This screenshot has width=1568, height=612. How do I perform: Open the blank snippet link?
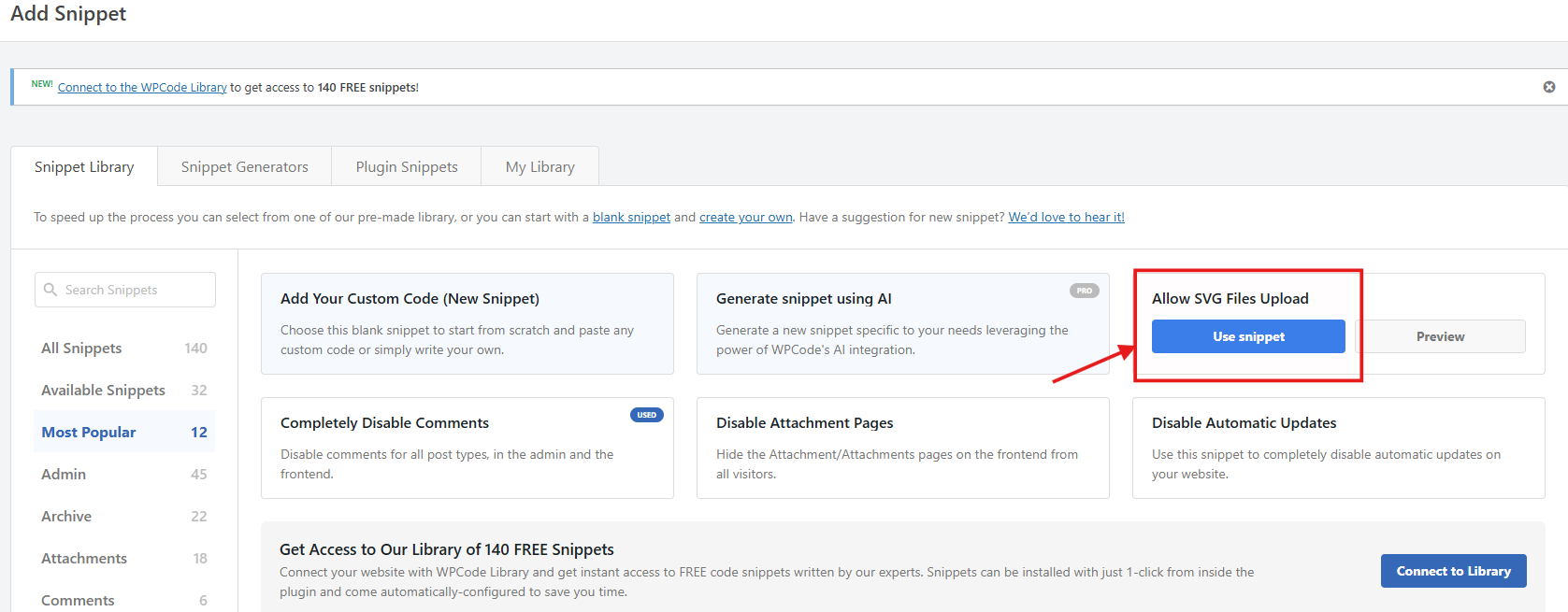click(x=631, y=217)
